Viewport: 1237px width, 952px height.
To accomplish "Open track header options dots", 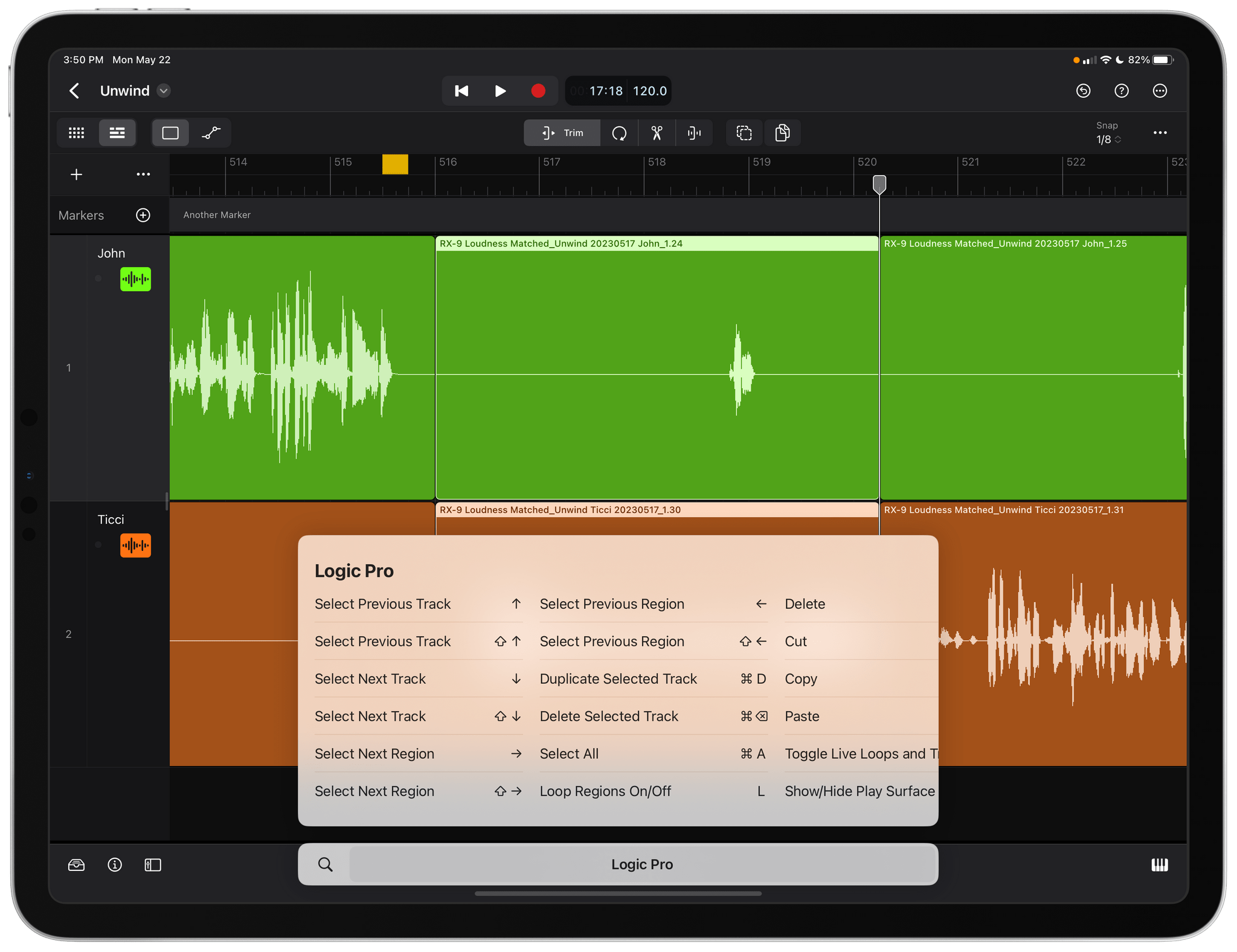I will [x=143, y=175].
